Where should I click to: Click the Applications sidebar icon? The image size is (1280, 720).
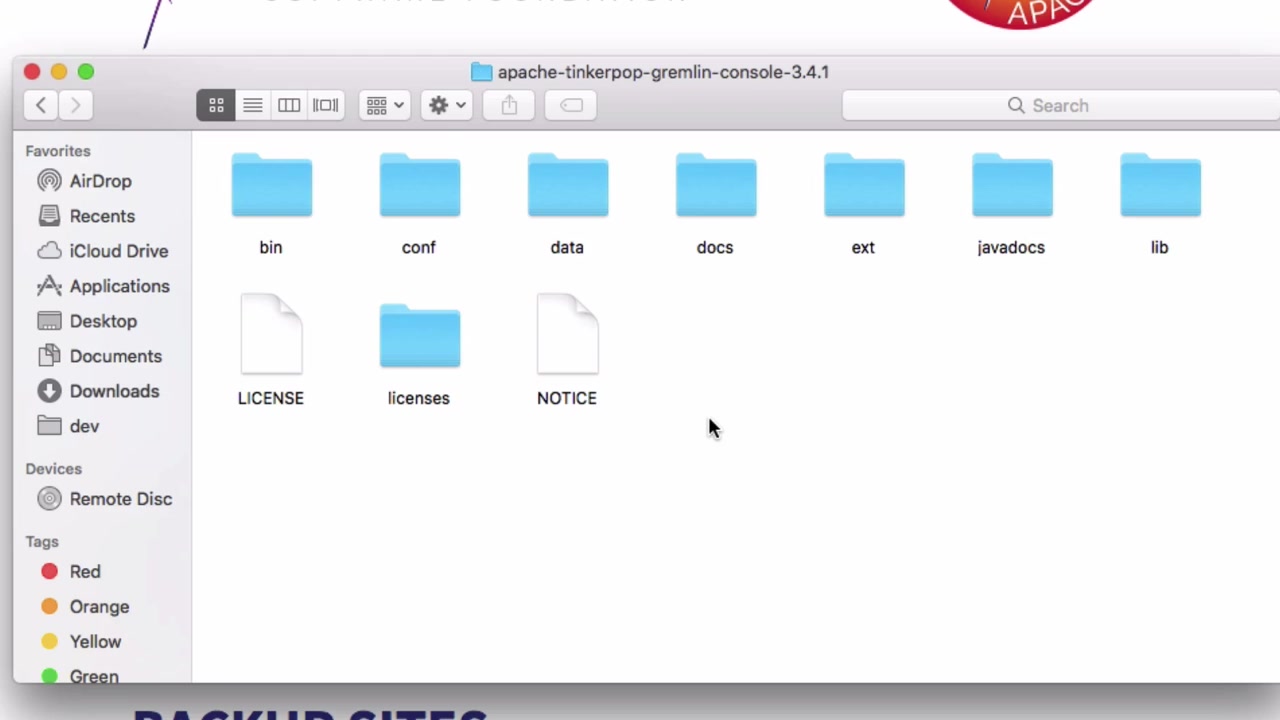[x=49, y=286]
